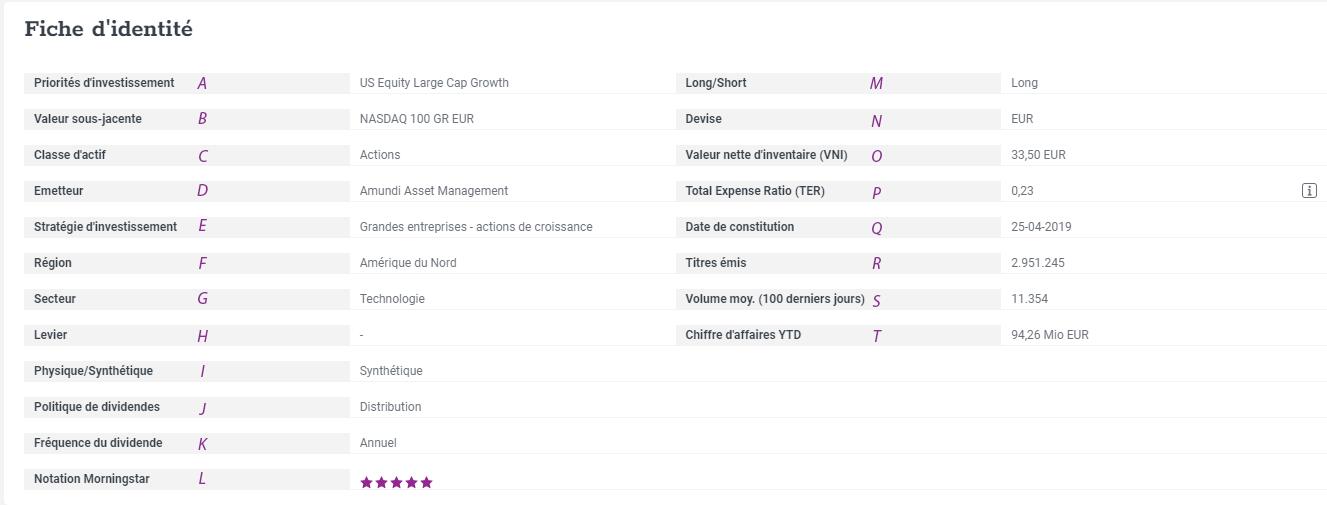Click the 'Technologie' sector value
Image resolution: width=1327 pixels, height=505 pixels.
pyautogui.click(x=392, y=299)
